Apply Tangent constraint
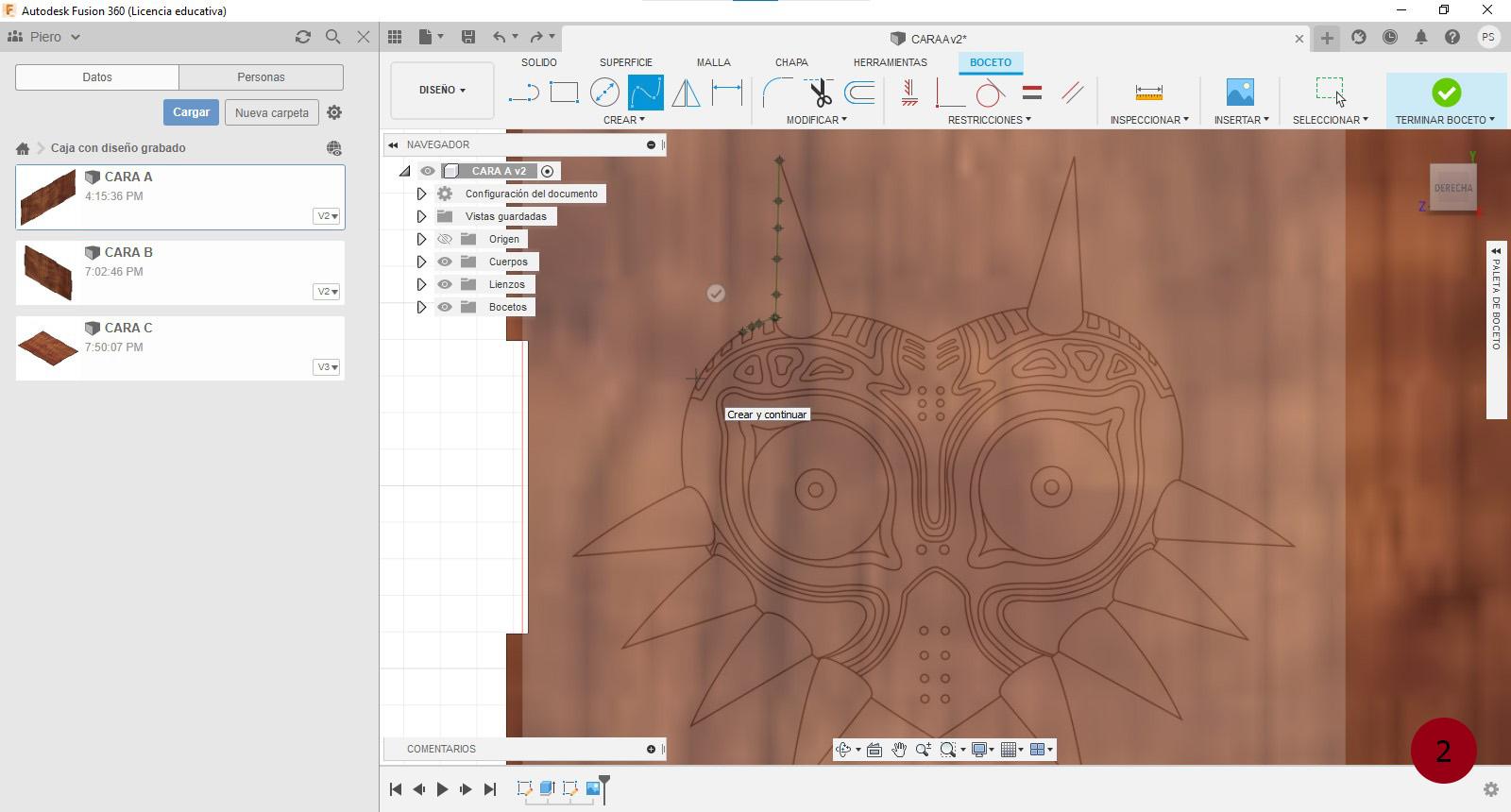 [990, 93]
